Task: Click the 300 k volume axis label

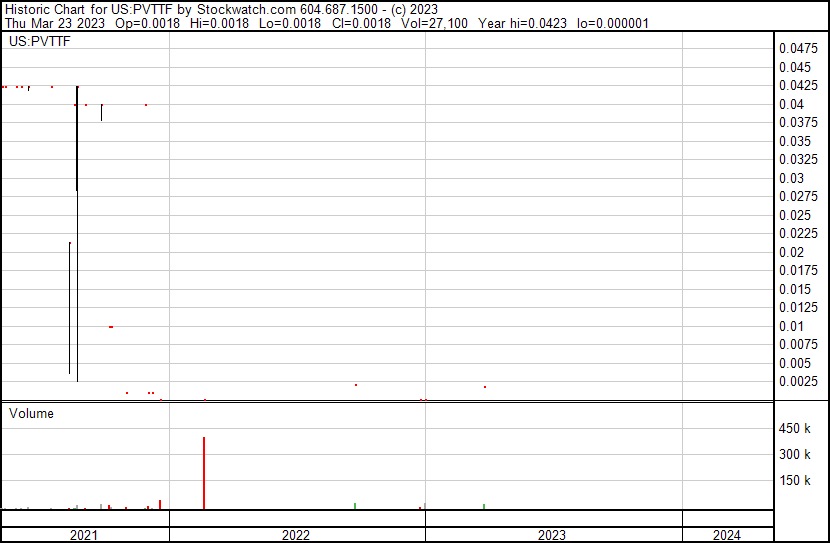Action: click(794, 455)
